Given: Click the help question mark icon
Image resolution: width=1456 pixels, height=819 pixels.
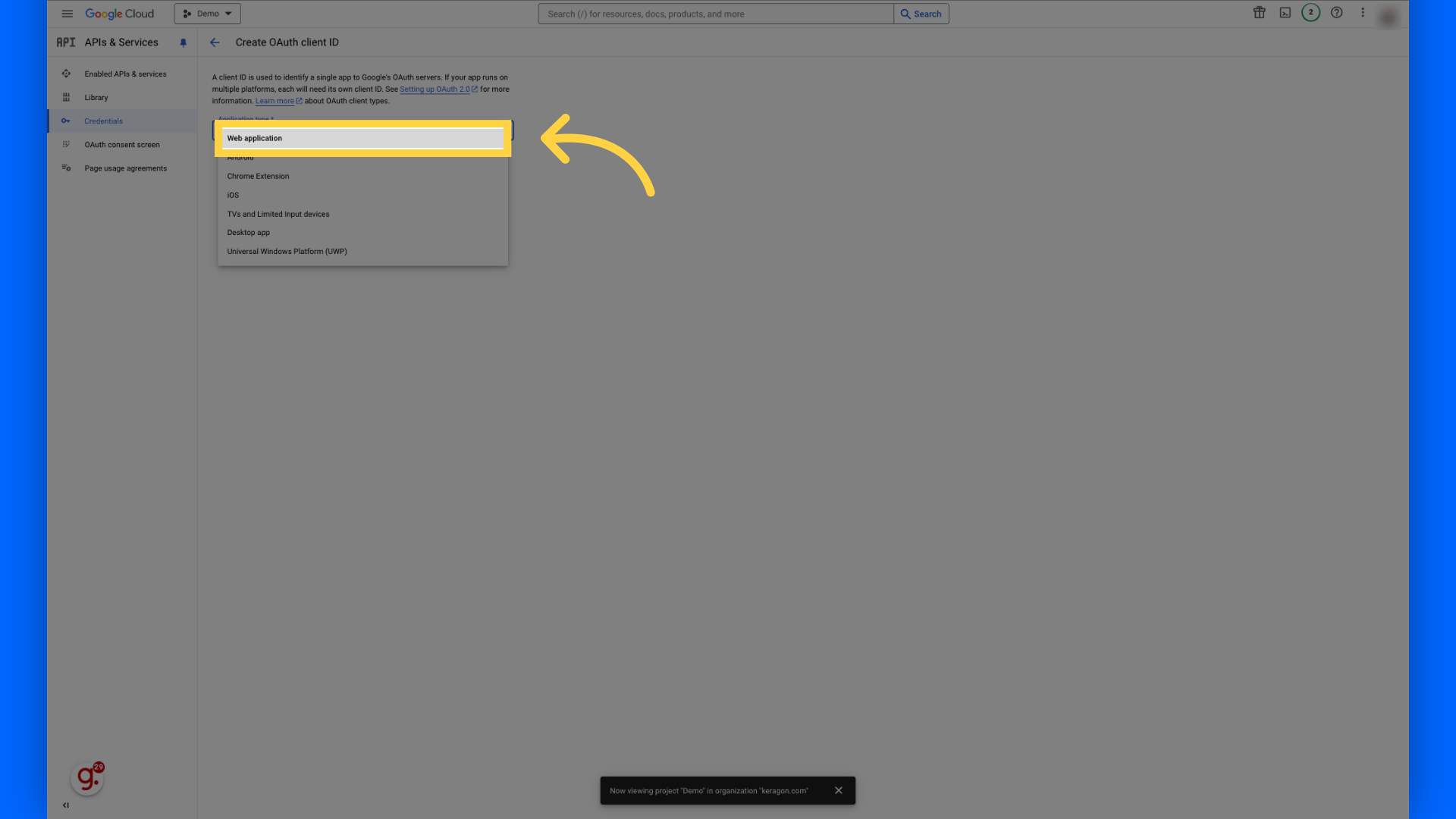Looking at the screenshot, I should [1336, 13].
